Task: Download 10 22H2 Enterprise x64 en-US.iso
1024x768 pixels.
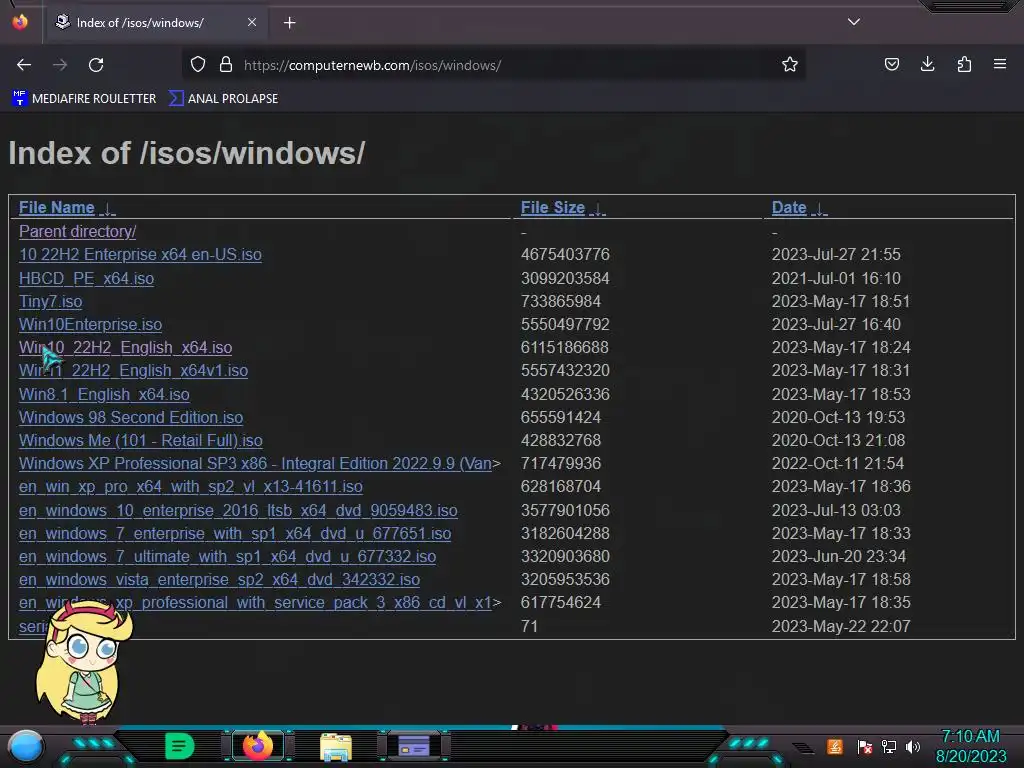Action: point(140,254)
